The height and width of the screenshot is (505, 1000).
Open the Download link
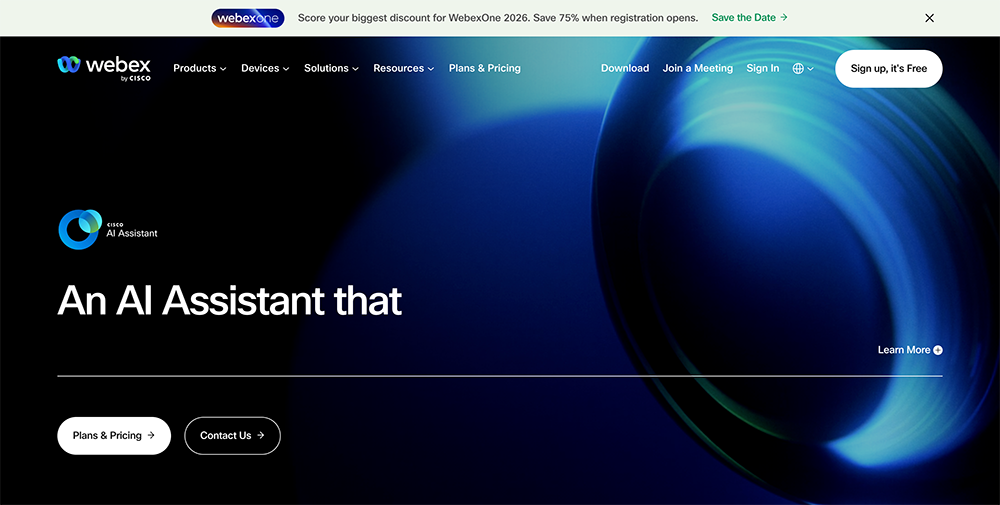625,68
